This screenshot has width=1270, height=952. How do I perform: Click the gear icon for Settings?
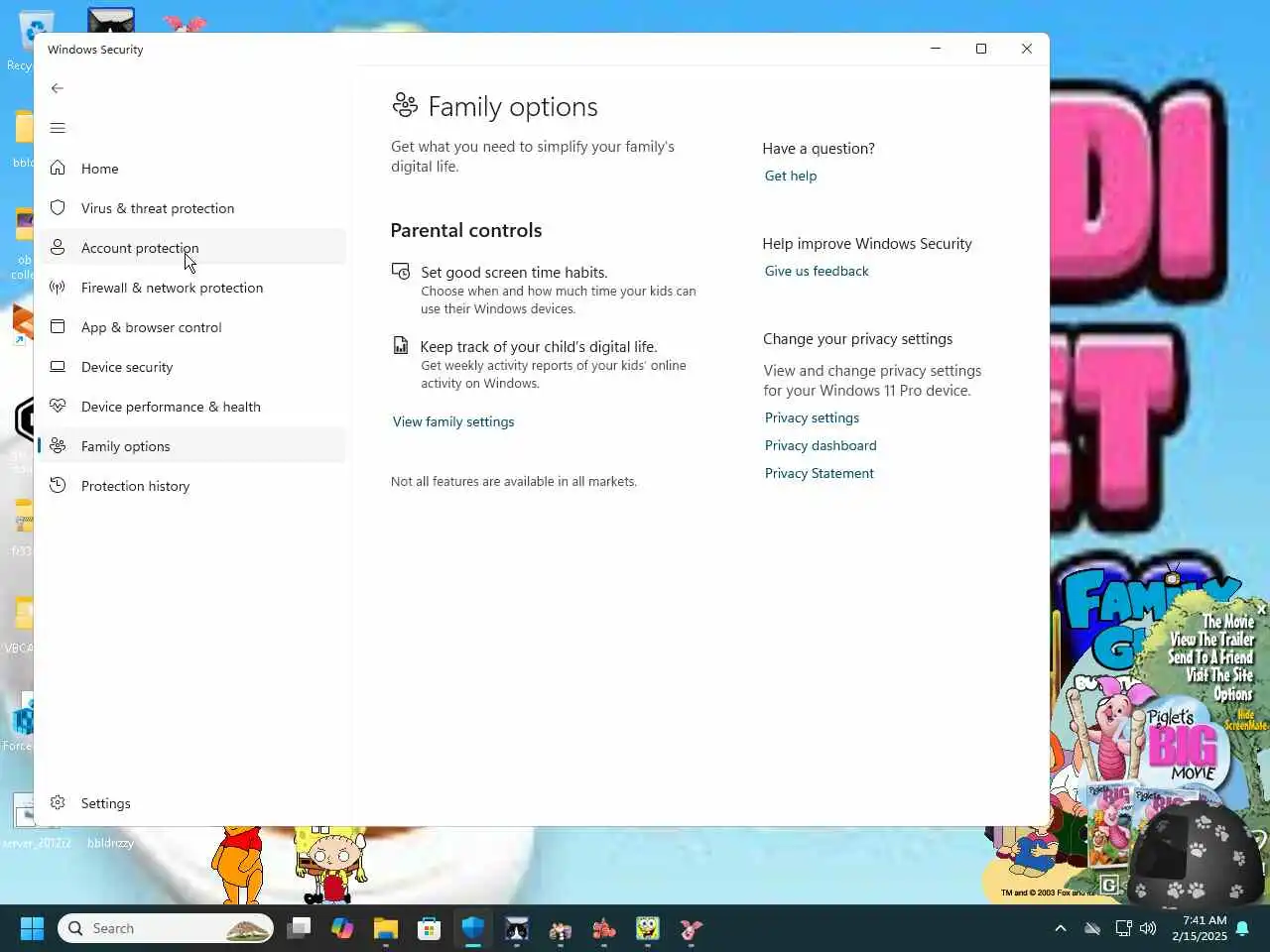58,802
